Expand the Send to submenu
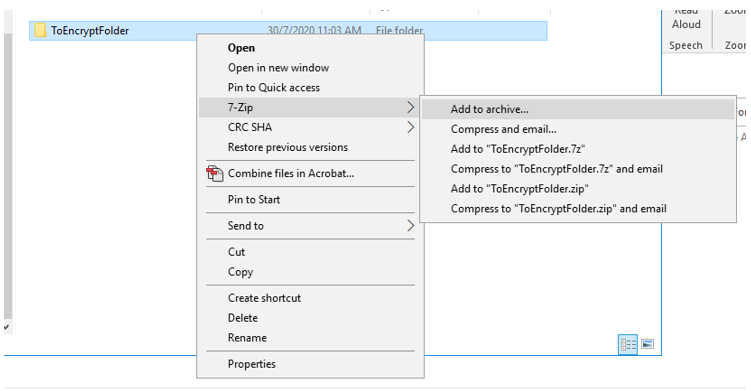Viewport: 751px width, 391px height. 310,226
